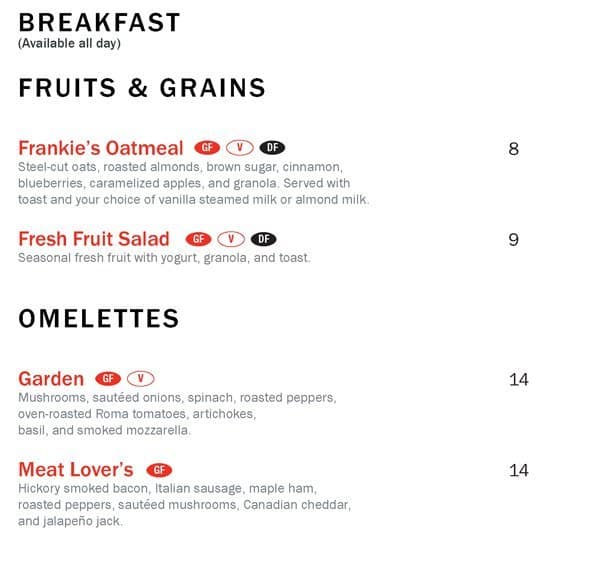Viewport: 600px width, 562px height.
Task: Click the GF badge beside Garden omelette
Action: 108,379
